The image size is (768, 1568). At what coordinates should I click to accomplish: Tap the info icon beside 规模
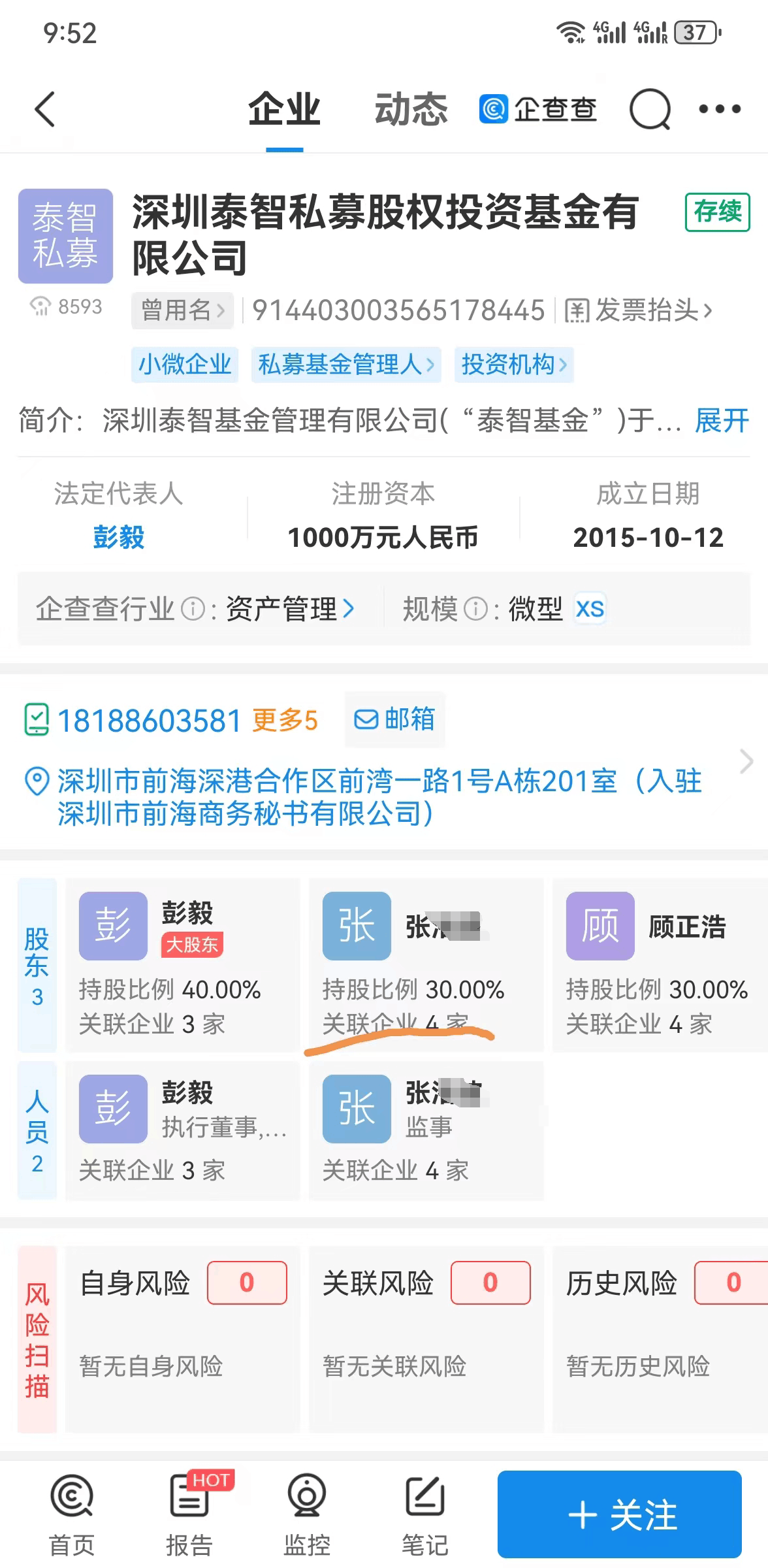click(x=475, y=609)
